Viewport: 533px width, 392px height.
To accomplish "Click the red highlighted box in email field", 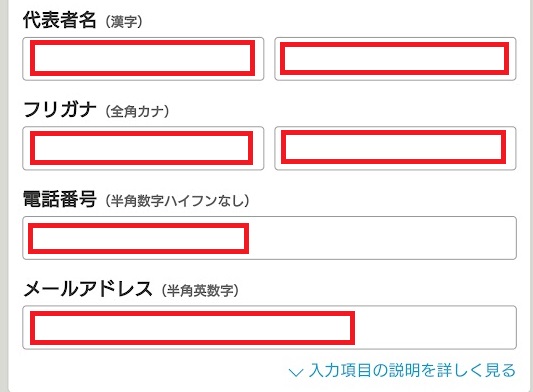I will coord(192,328).
